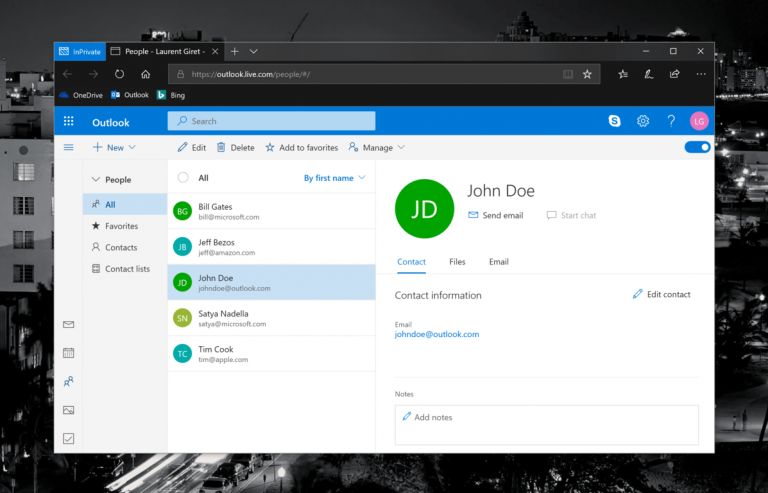The height and width of the screenshot is (493, 768).
Task: Open a new browser tab
Action: (x=235, y=51)
